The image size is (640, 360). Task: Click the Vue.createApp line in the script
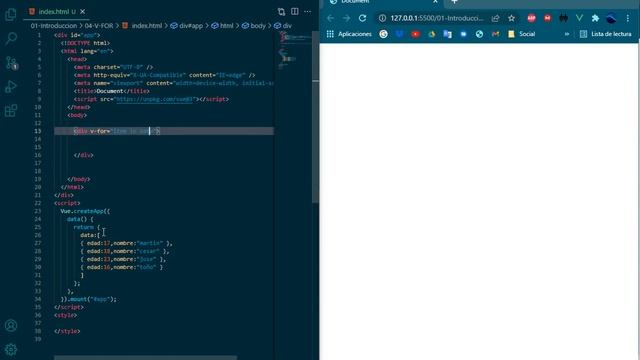point(85,211)
